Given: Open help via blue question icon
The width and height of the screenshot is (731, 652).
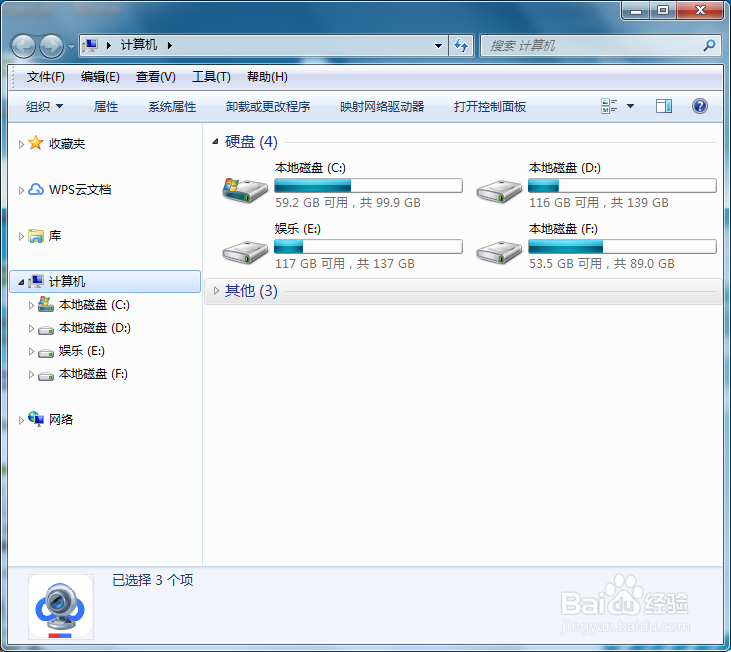Looking at the screenshot, I should coord(700,106).
